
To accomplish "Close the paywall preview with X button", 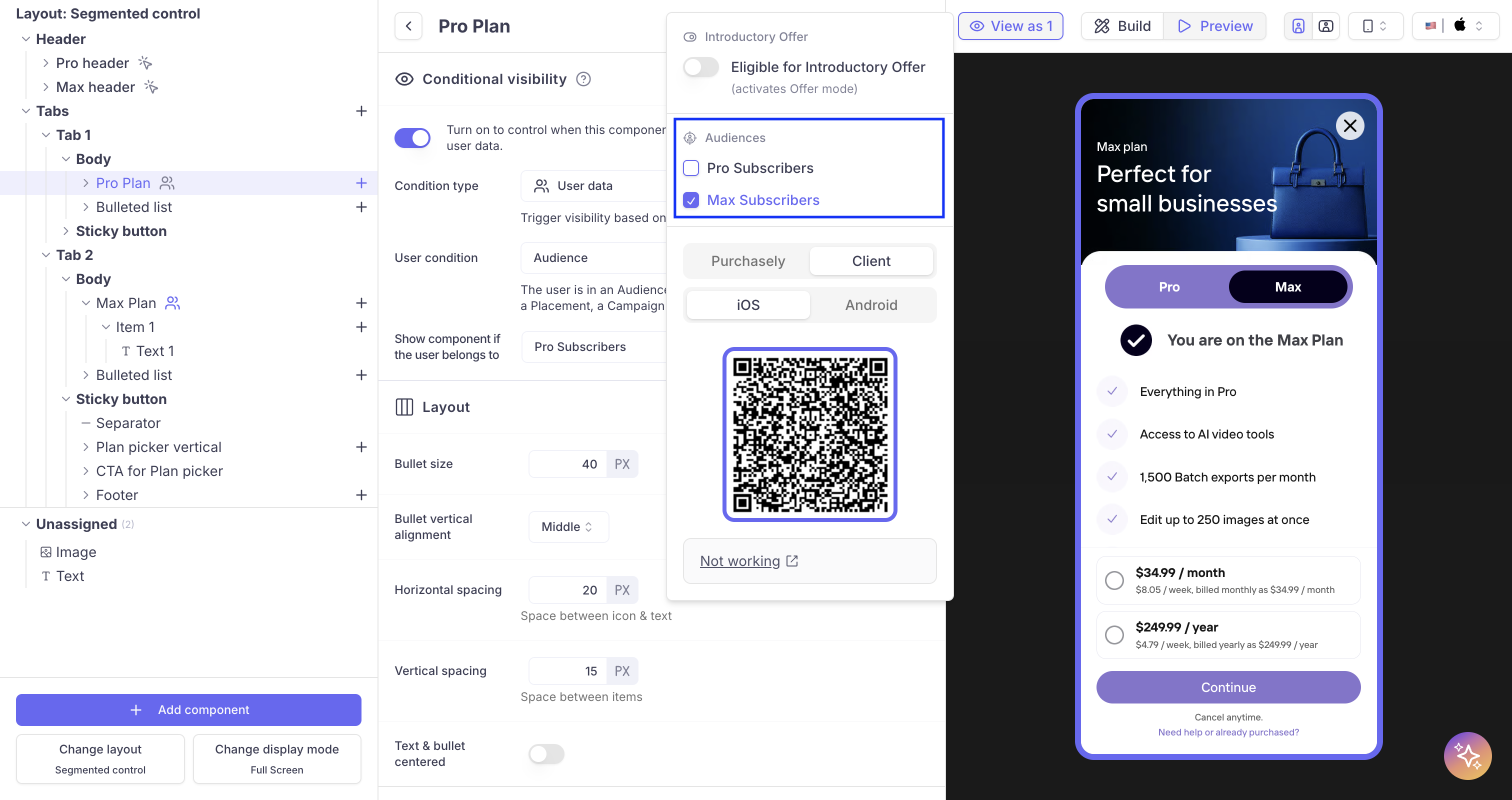I will (1349, 125).
